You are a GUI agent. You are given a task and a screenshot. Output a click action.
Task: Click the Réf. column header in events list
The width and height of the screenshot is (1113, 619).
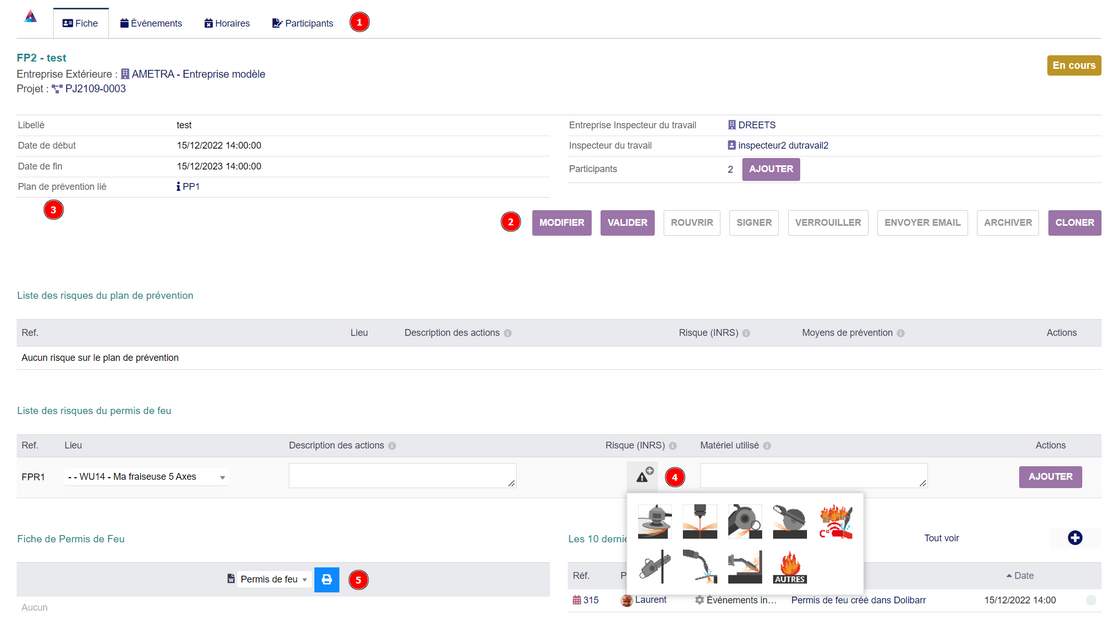(x=581, y=576)
